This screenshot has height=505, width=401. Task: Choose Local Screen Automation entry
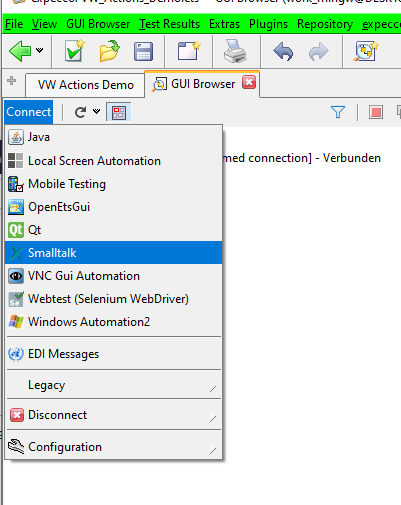tap(114, 161)
